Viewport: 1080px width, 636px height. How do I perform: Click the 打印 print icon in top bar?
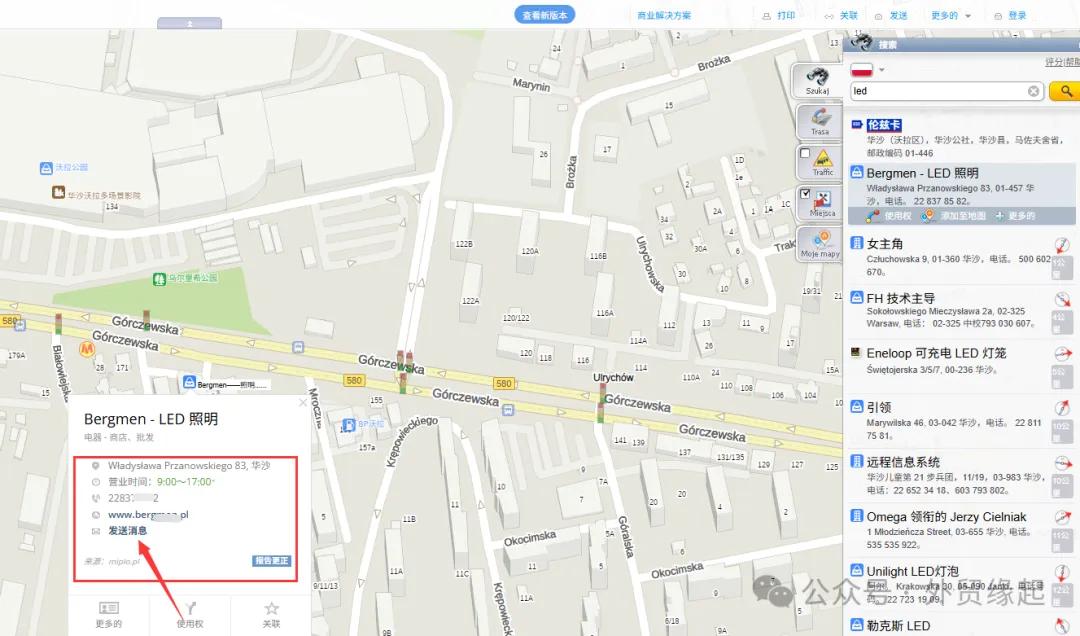(766, 16)
